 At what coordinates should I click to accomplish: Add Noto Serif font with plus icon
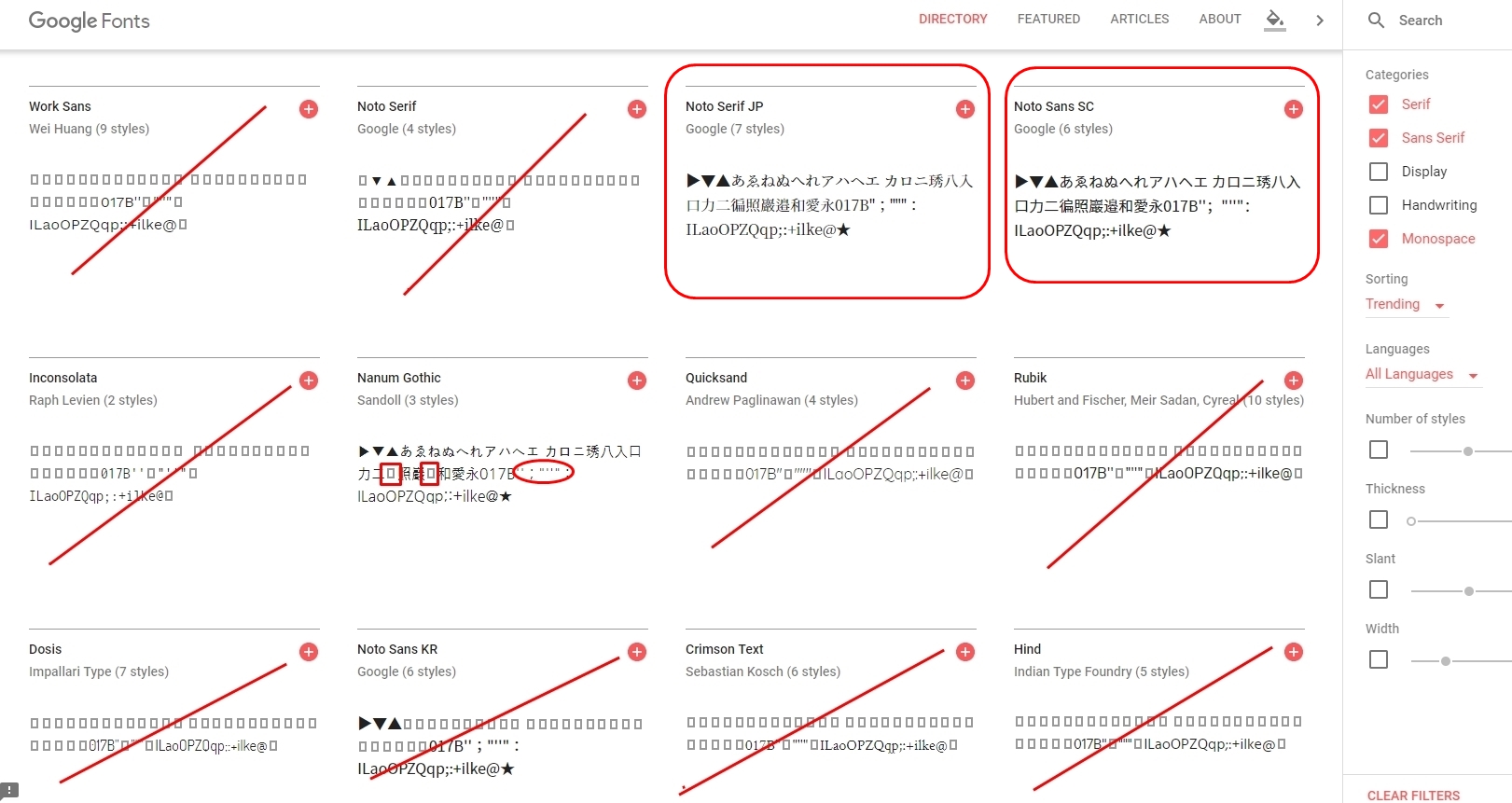[x=637, y=109]
